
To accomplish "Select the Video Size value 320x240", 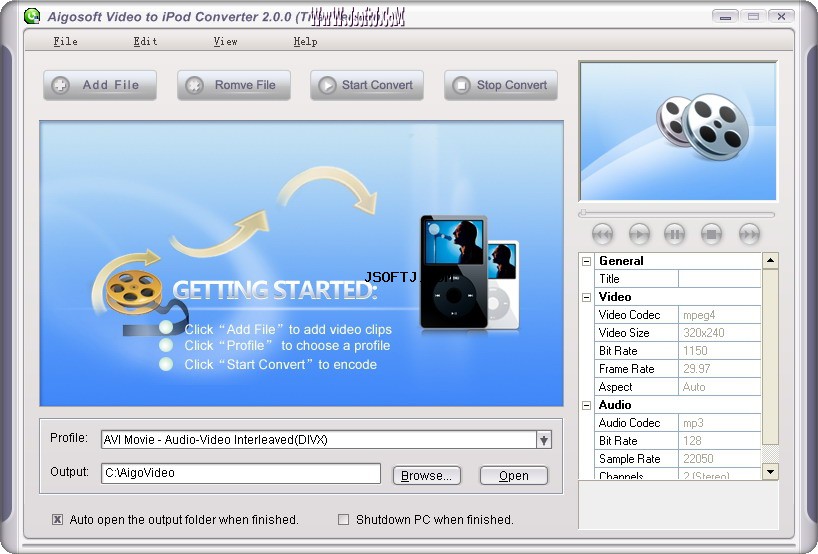I will pos(719,333).
